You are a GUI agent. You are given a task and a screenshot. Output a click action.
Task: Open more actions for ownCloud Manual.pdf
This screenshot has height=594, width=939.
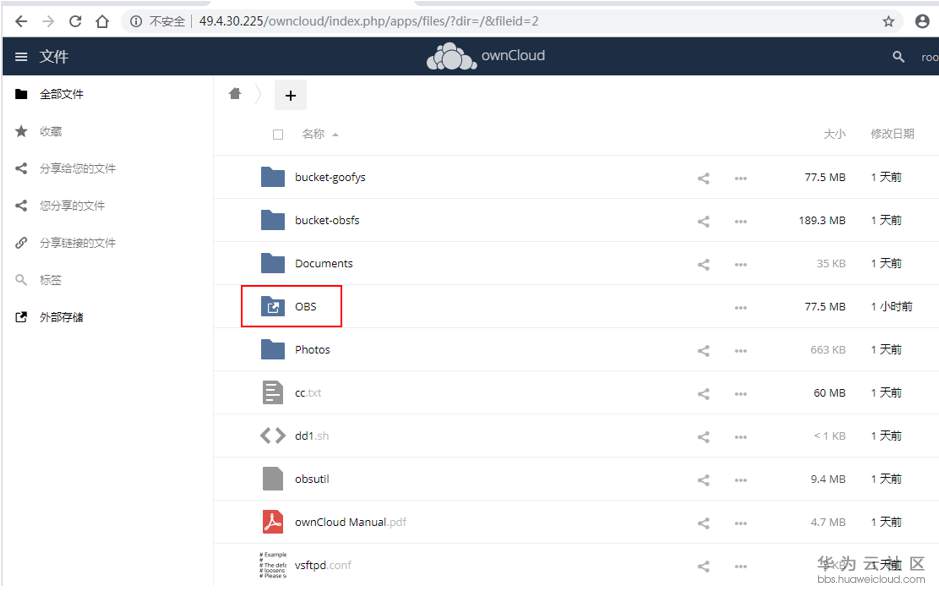coord(741,523)
